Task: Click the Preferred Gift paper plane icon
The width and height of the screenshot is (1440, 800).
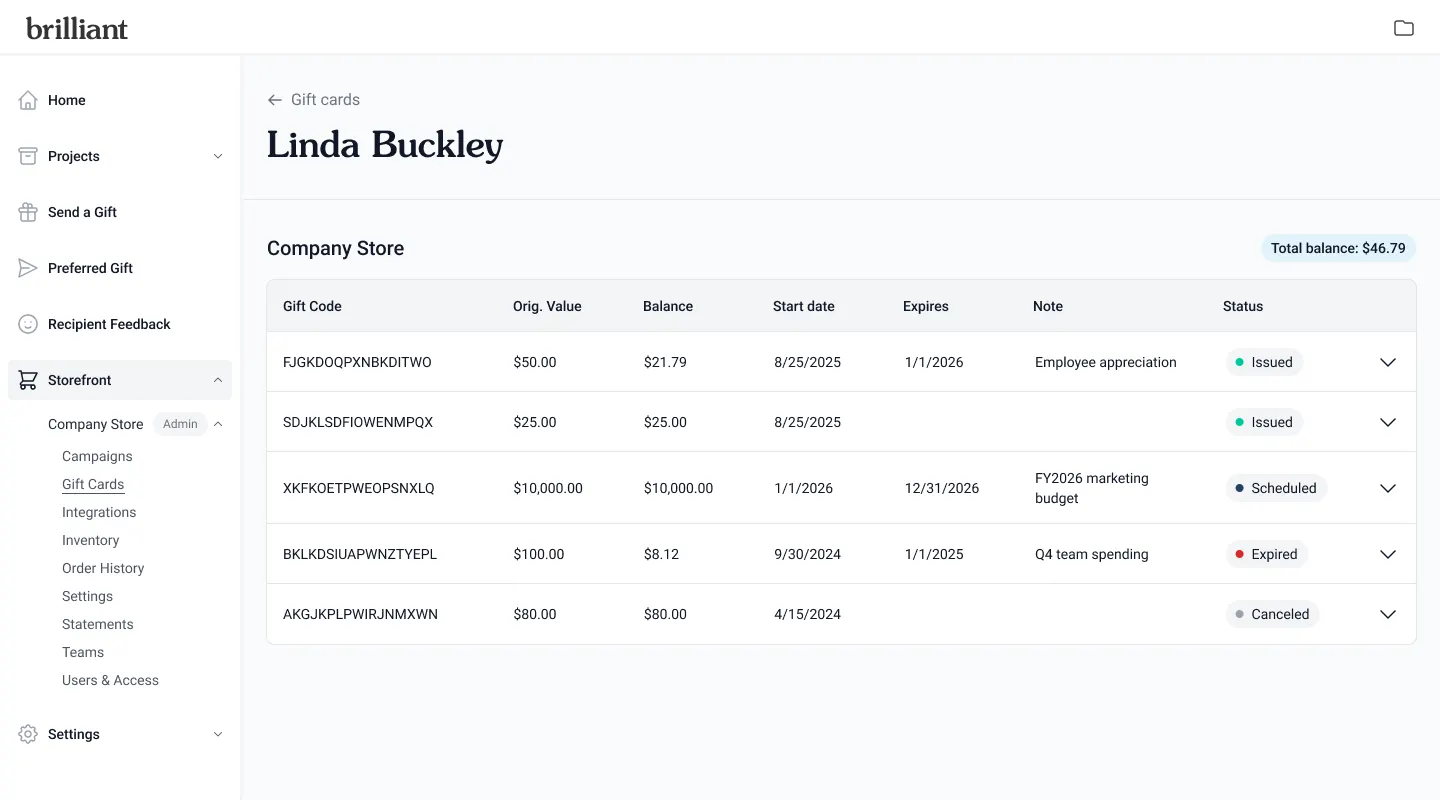Action: (28, 268)
